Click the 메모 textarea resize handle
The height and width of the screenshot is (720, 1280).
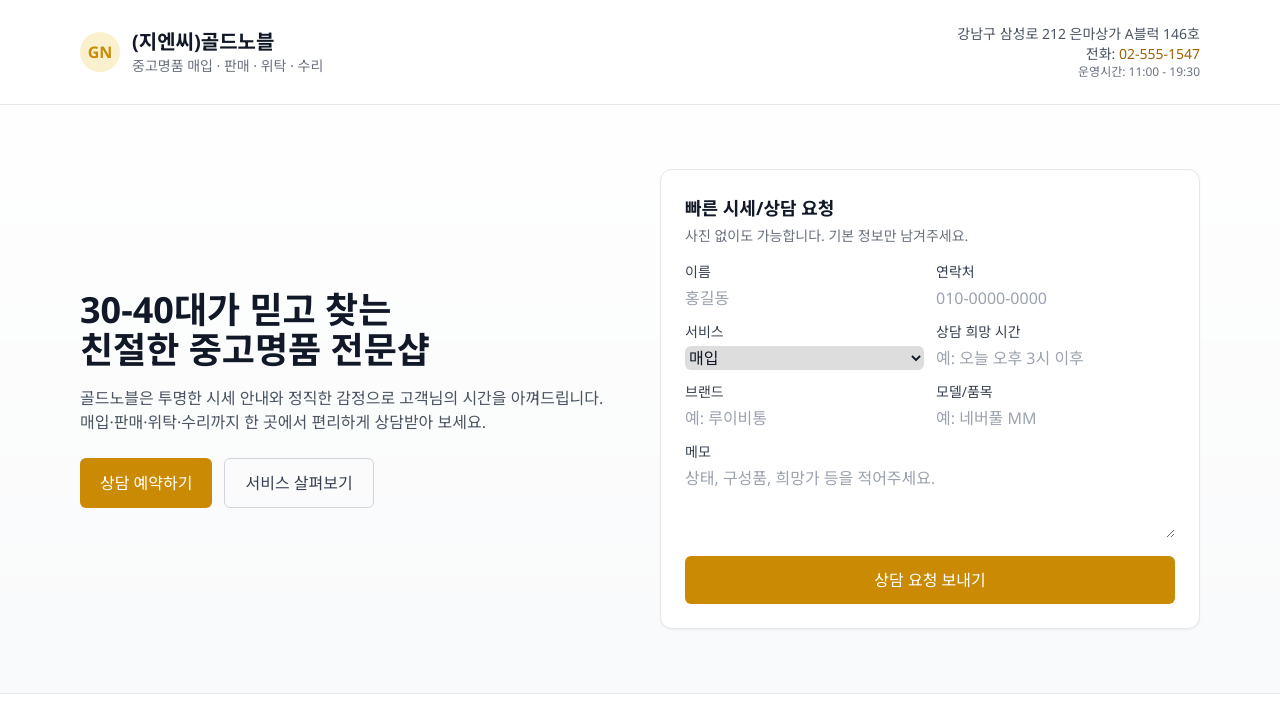pos(1170,533)
